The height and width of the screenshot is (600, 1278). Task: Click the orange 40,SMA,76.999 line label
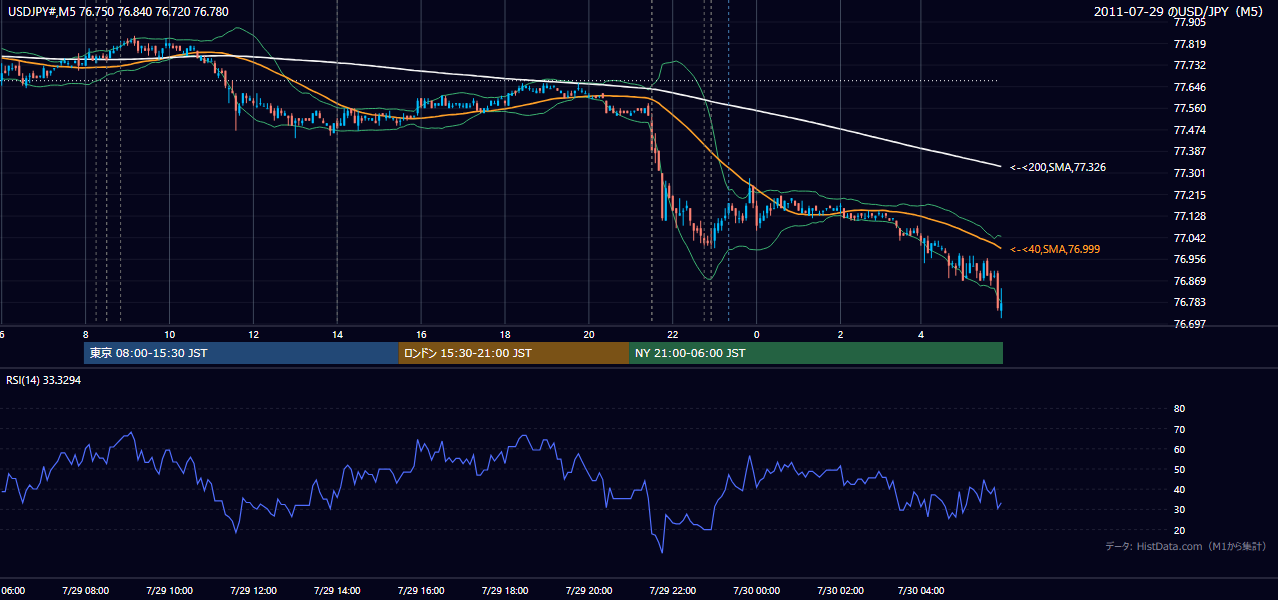click(x=1055, y=249)
